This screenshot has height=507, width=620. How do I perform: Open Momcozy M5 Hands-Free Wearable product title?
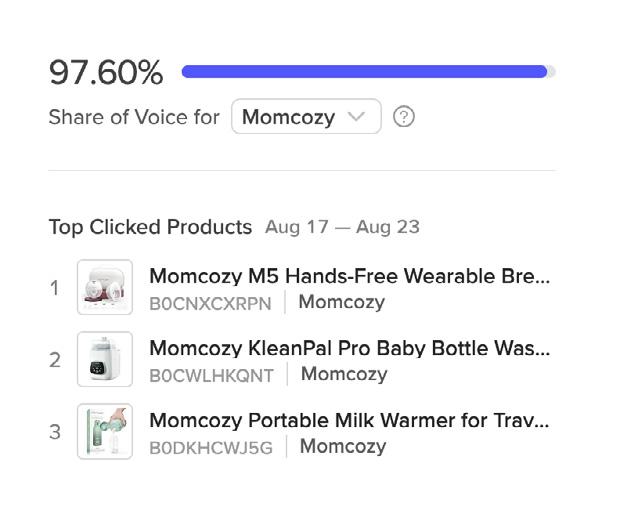point(349,276)
